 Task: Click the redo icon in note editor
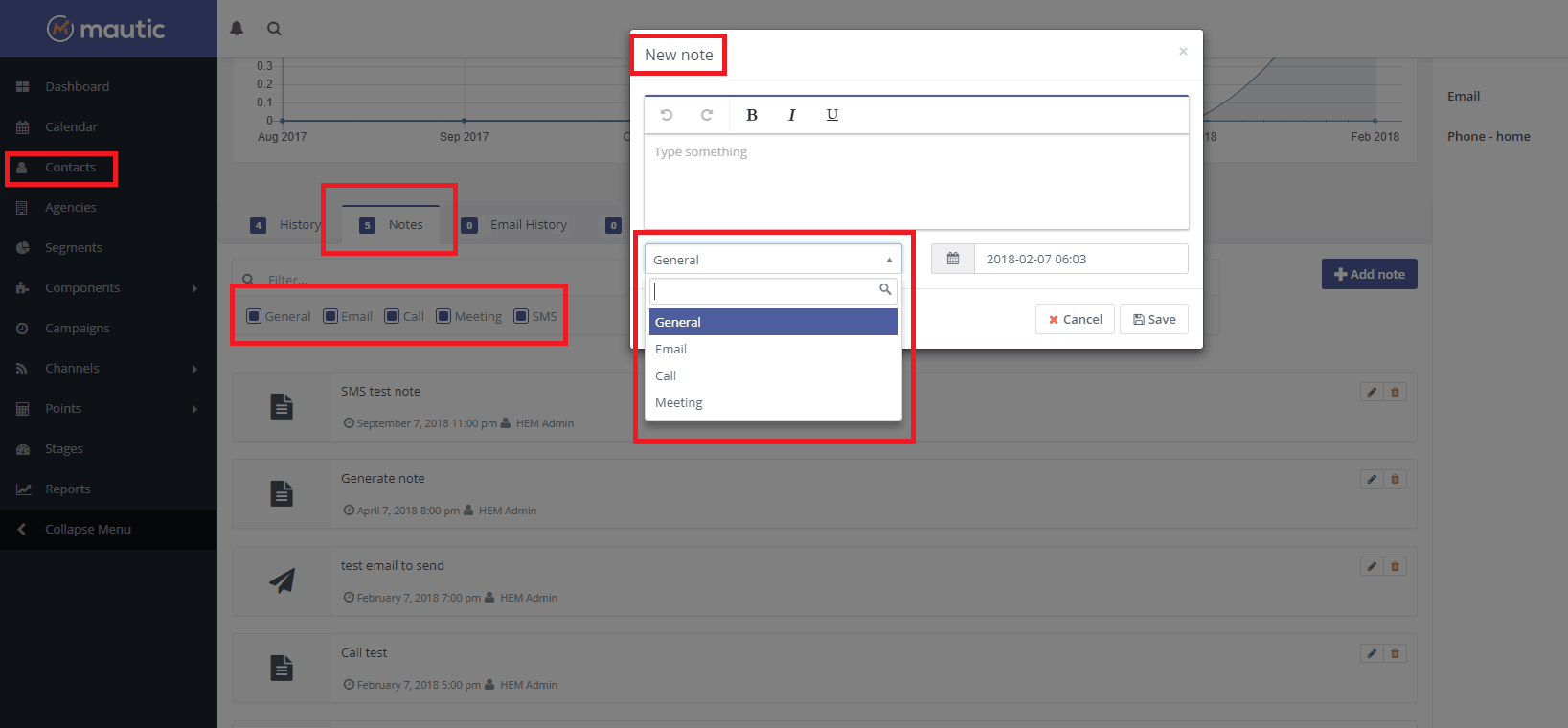pos(707,115)
